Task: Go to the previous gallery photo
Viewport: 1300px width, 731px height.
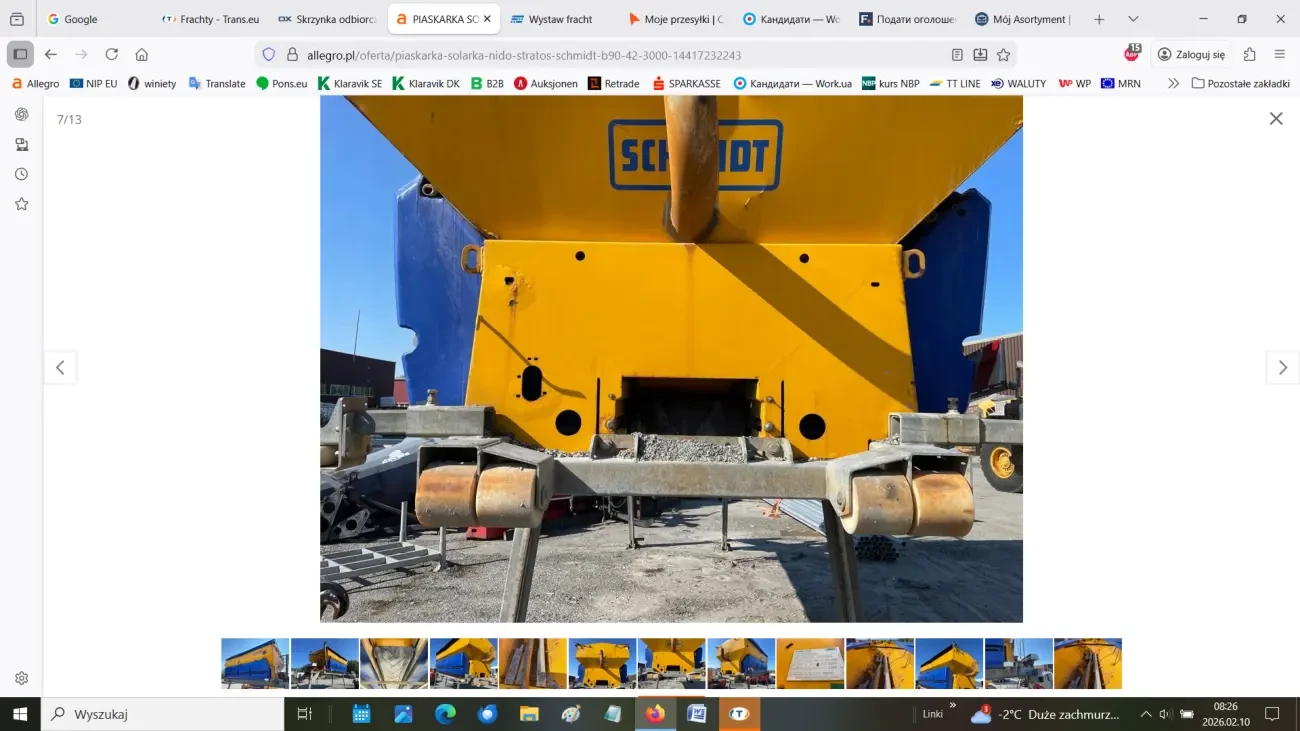Action: (60, 368)
